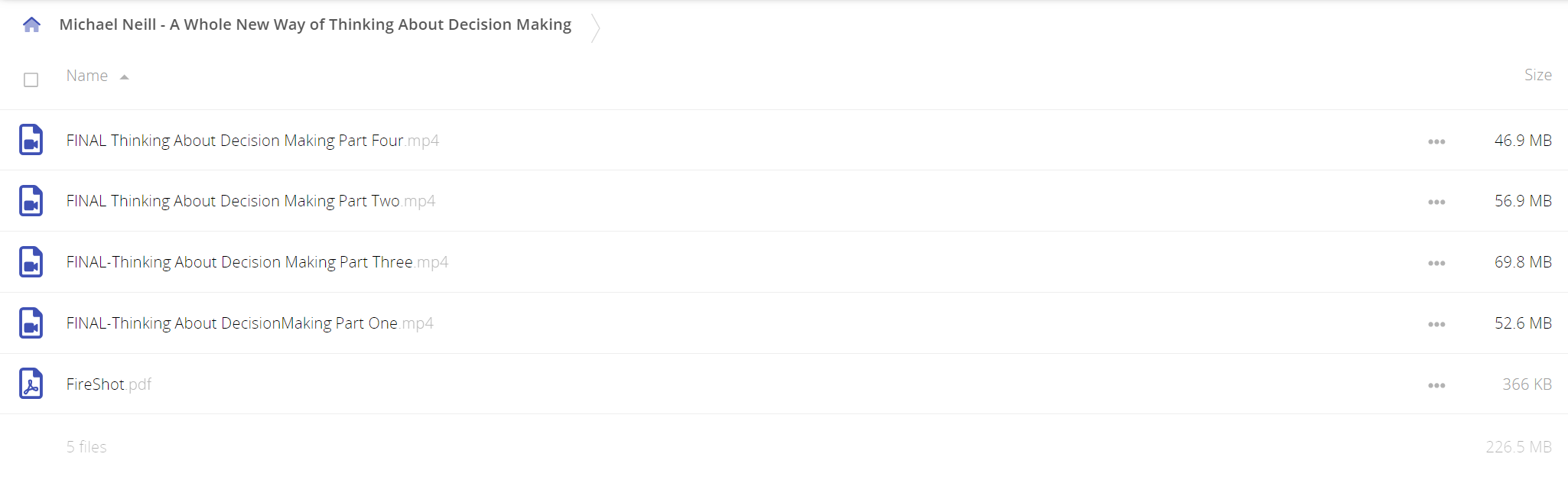Click the FireShot PDF file icon
1568x483 pixels.
pos(31,384)
